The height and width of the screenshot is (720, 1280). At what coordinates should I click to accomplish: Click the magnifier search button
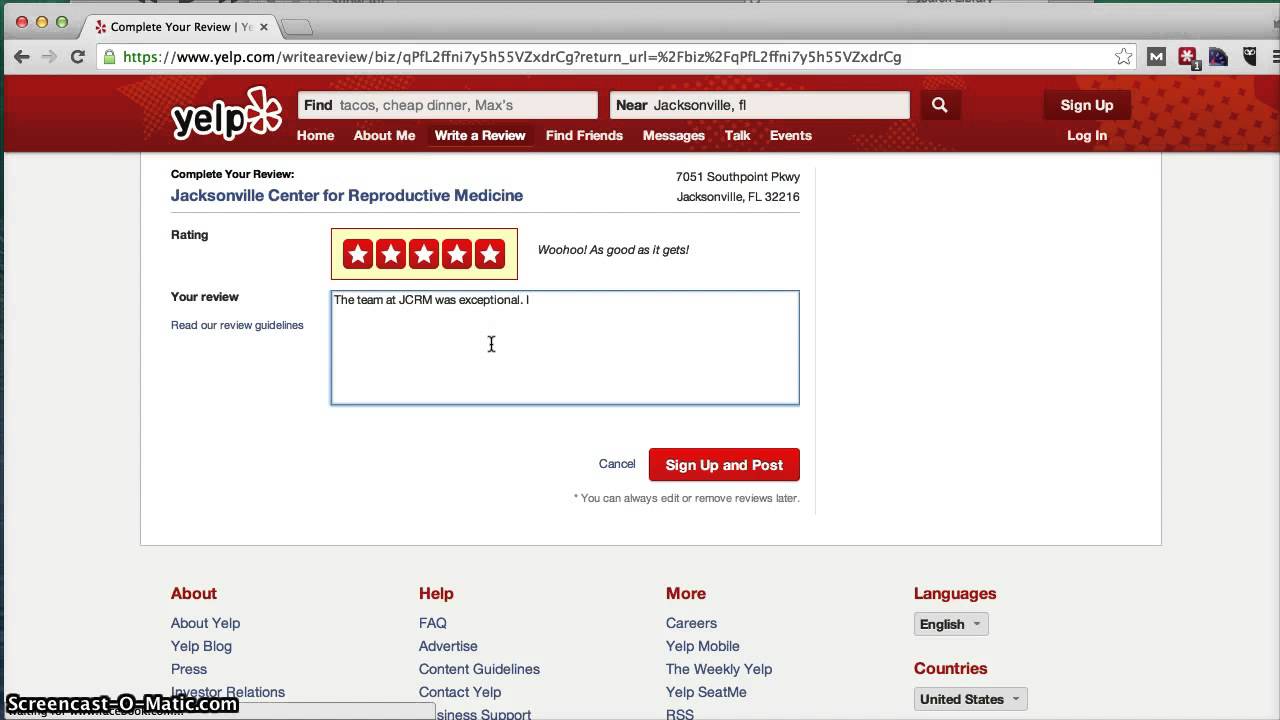(x=939, y=105)
